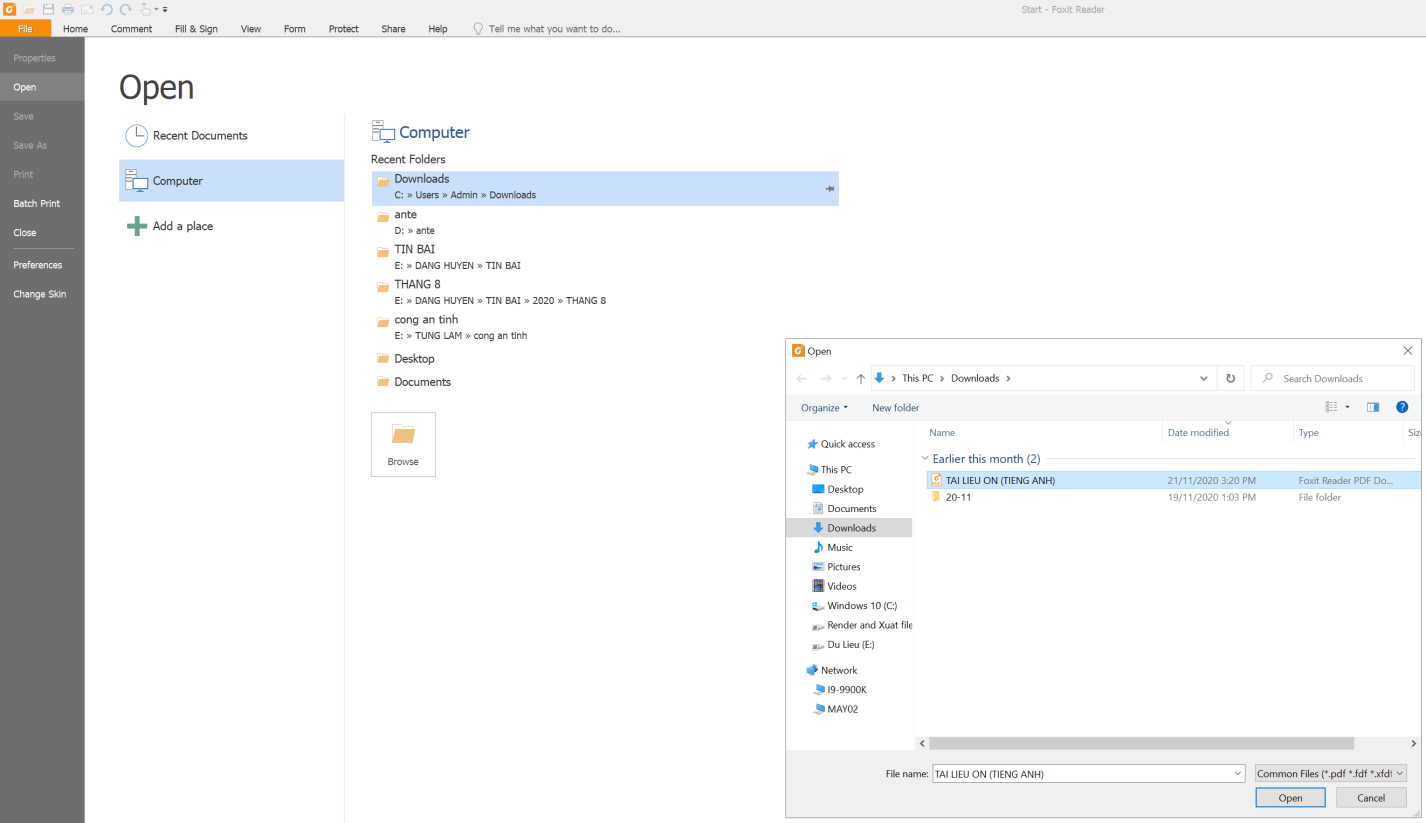The width and height of the screenshot is (1426, 823).
Task: Click the Open folder icon in quick access toolbar
Action: 29,9
